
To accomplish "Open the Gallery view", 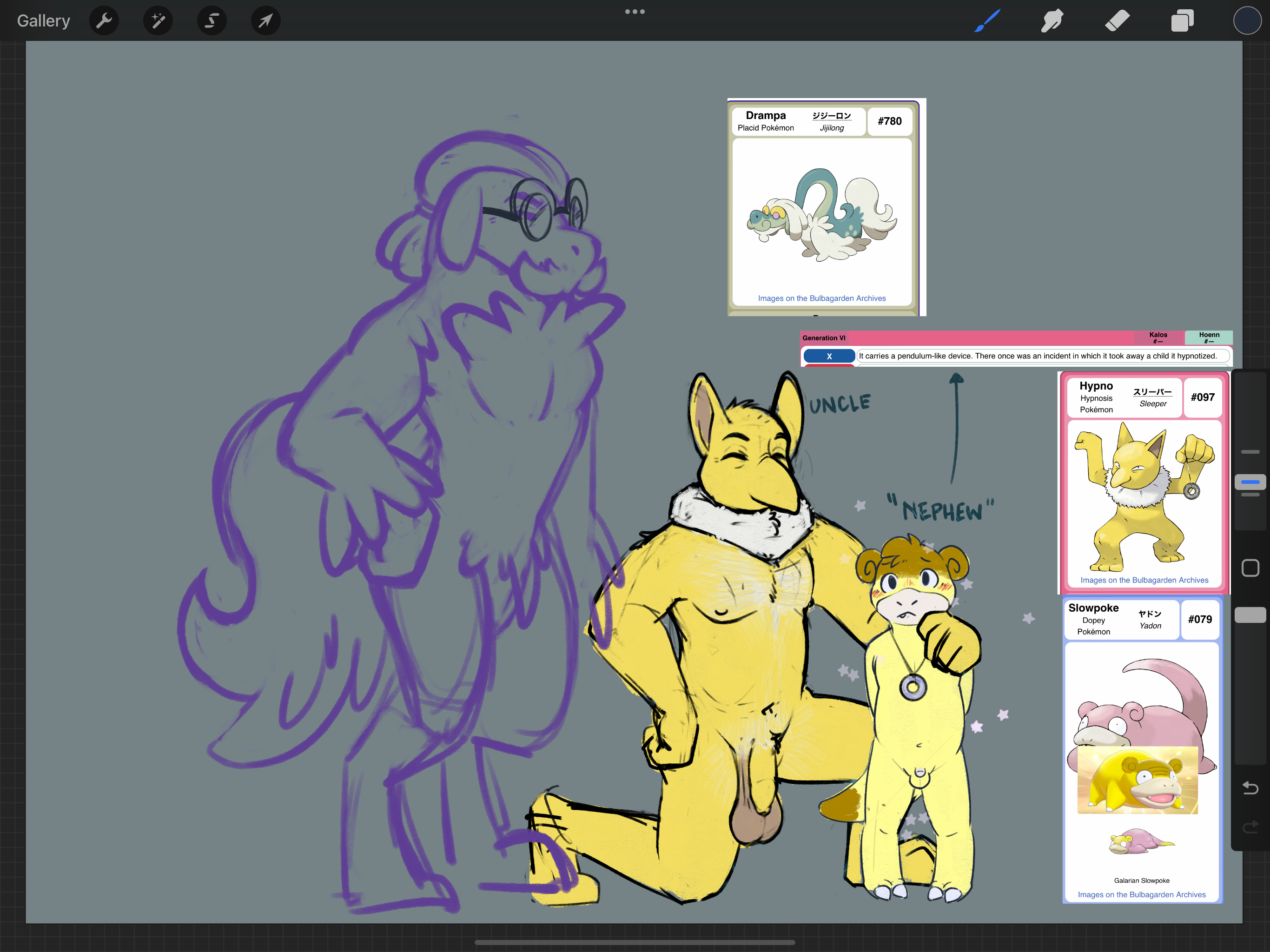I will 44,20.
